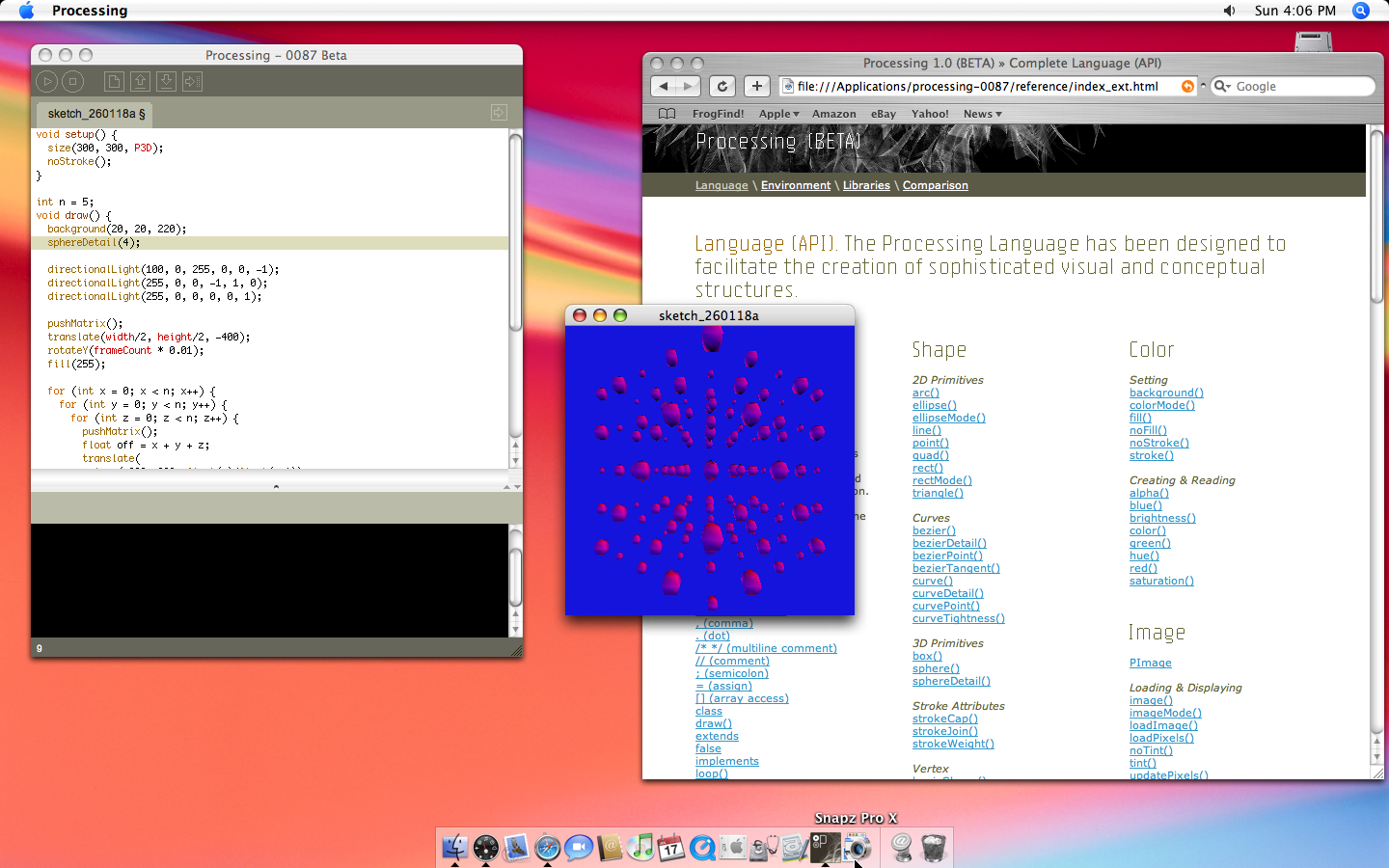Open the tab menu arrow beside sketch tab
The width and height of the screenshot is (1389, 868).
(x=499, y=113)
